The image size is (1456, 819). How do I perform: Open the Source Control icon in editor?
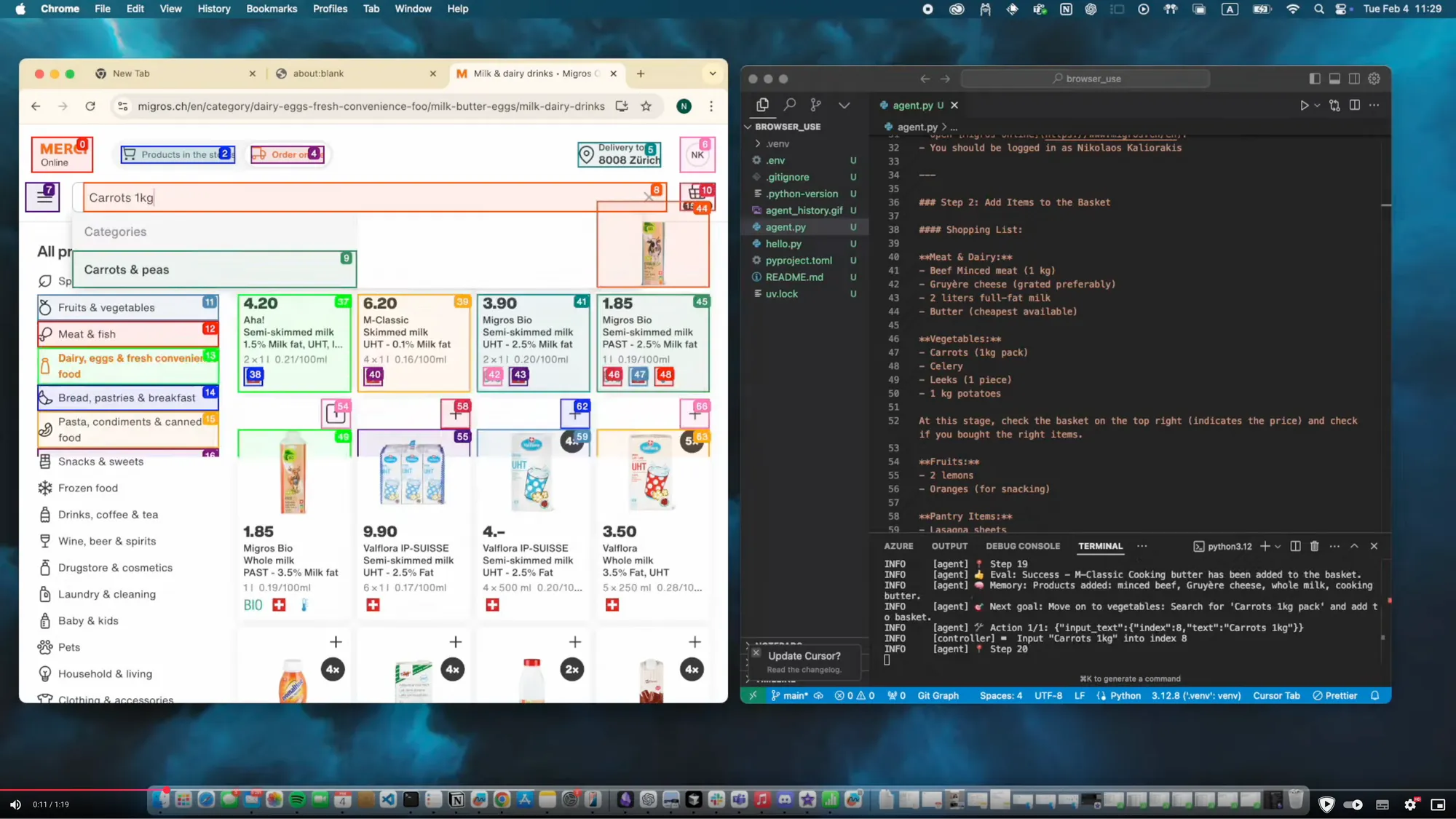coord(816,105)
